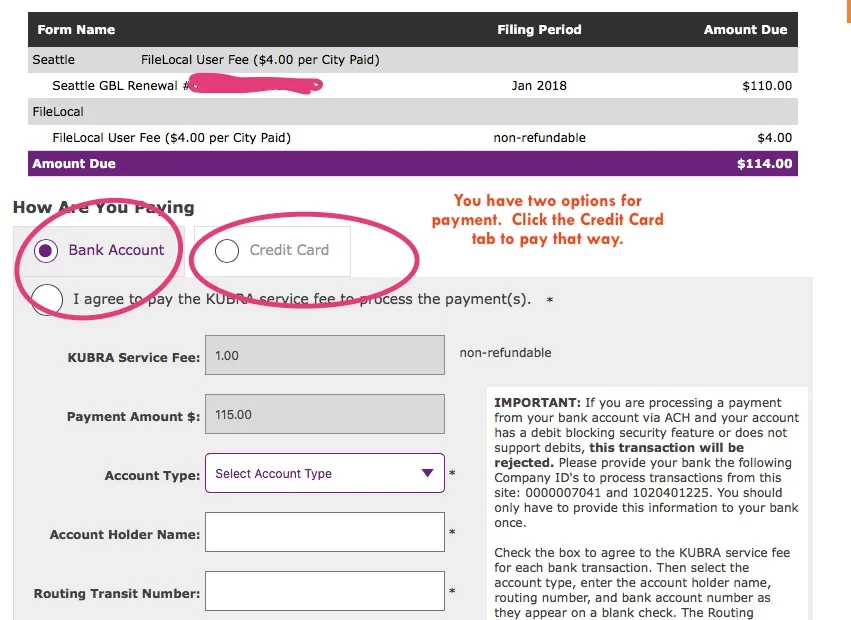Click the $110.00 amount cell

(x=767, y=86)
